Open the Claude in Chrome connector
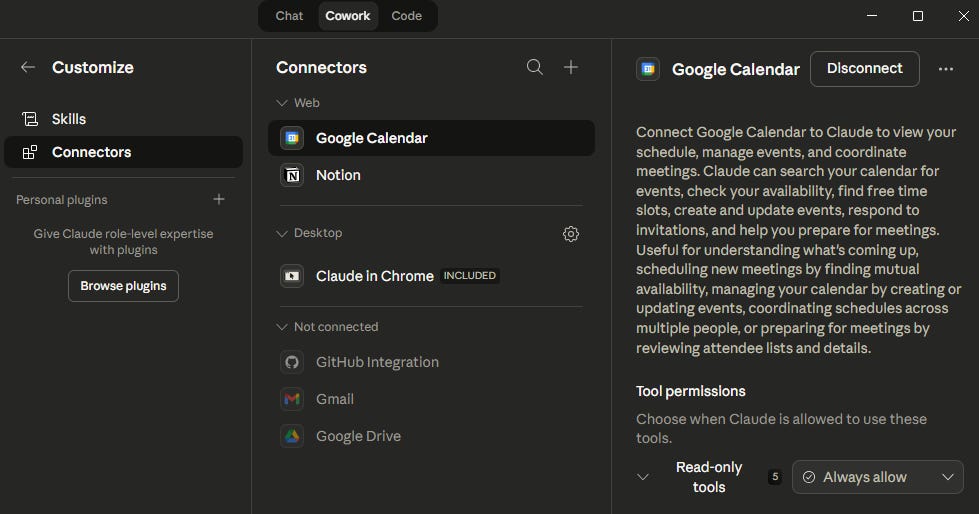 click(x=431, y=276)
